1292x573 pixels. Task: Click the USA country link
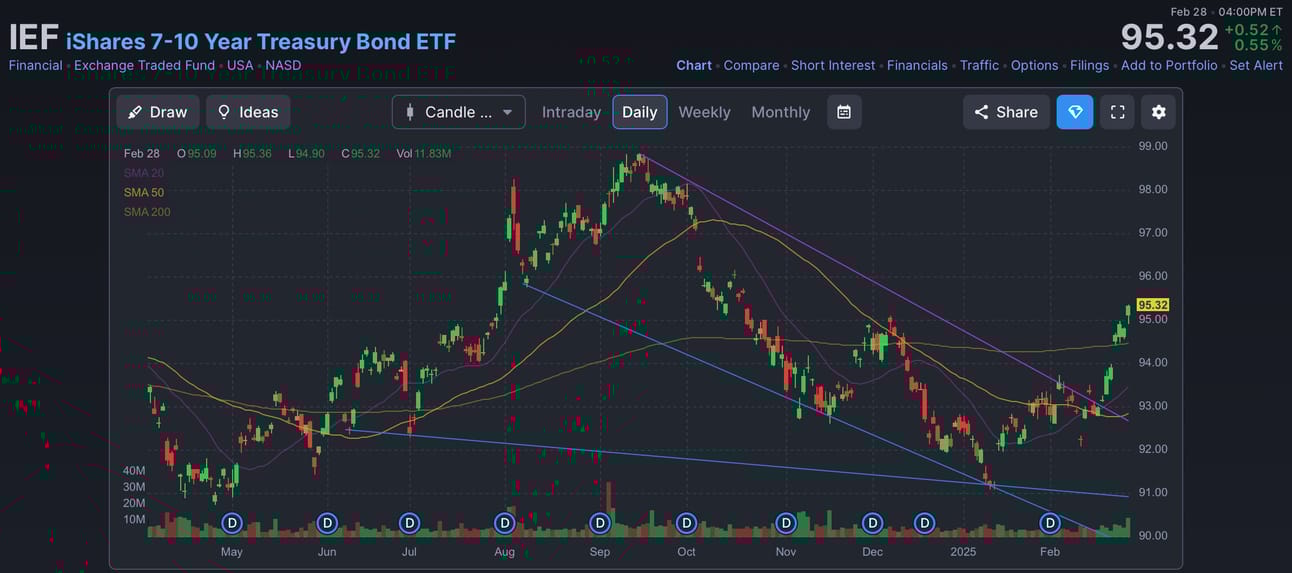click(x=240, y=65)
